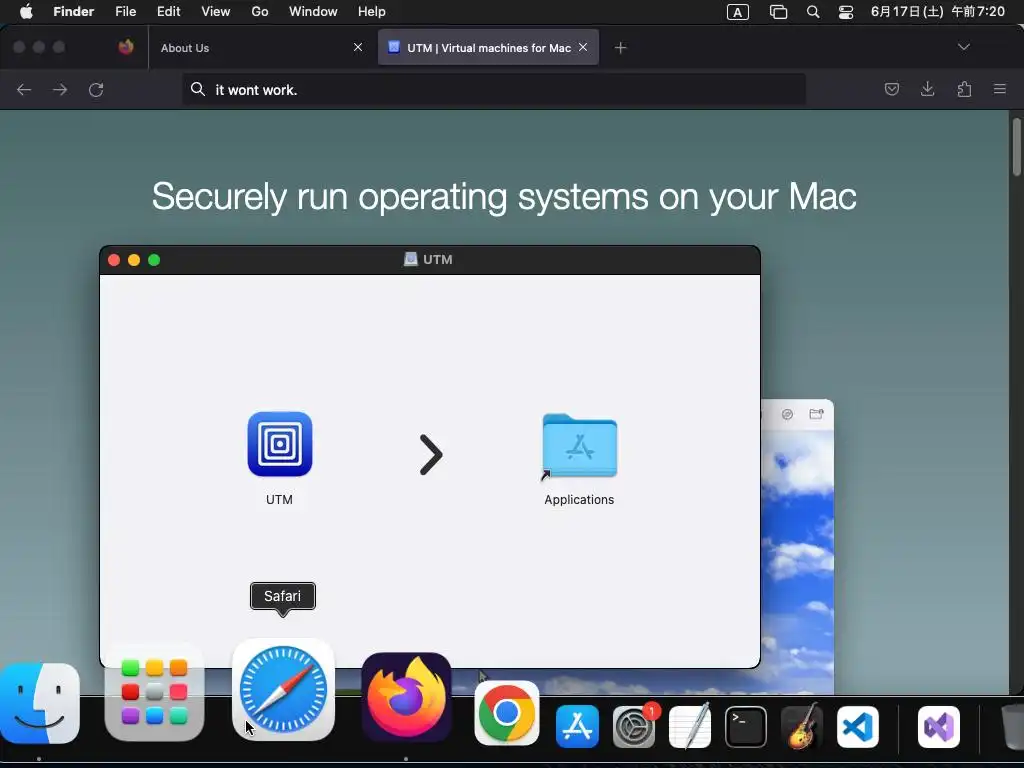This screenshot has width=1024, height=768.
Task: Open a new browser tab
Action: [620, 48]
